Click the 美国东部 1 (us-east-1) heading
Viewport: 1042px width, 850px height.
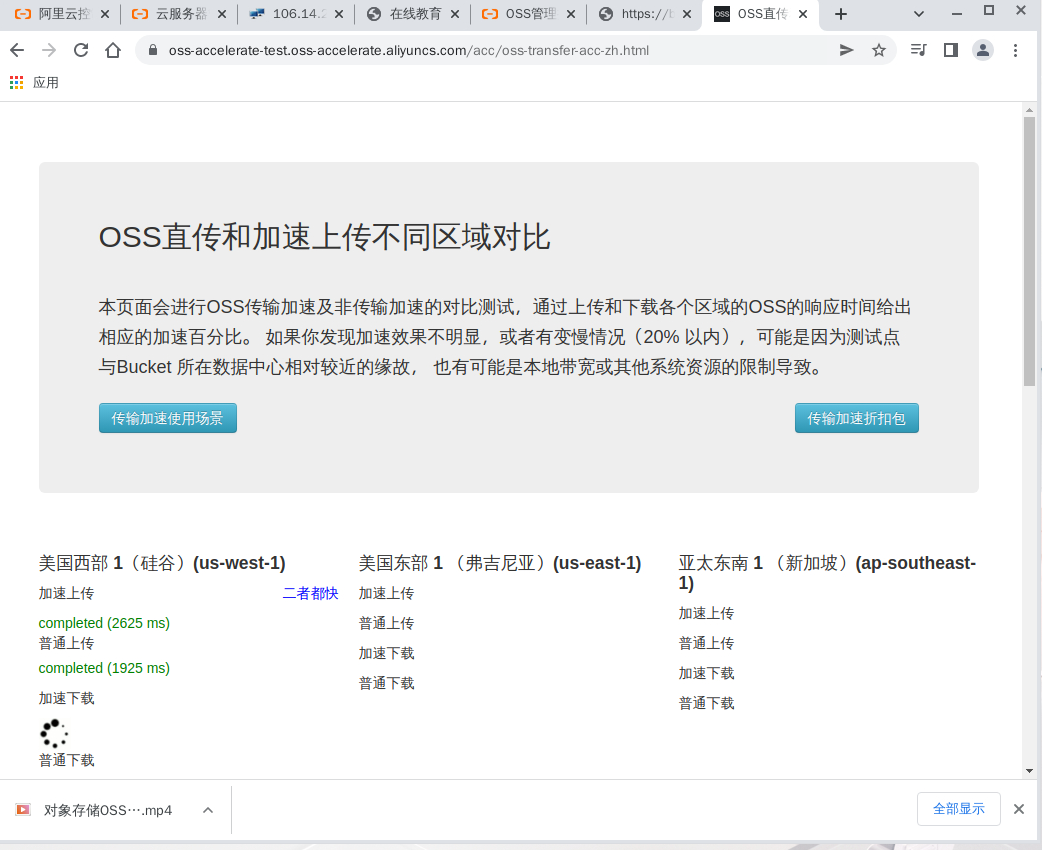[500, 563]
